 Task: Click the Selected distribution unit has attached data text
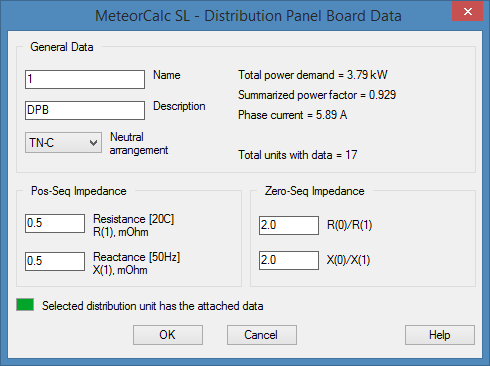153,306
